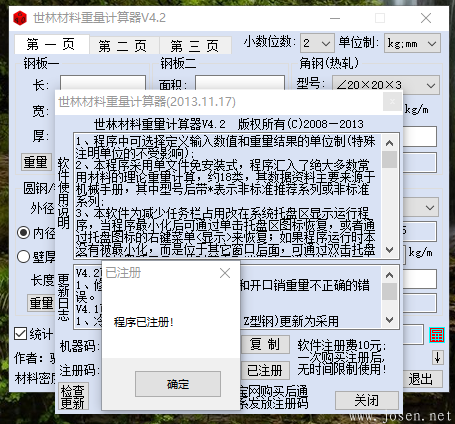Select the 壁厚 radio button
The image size is (455, 424).
click(23, 257)
